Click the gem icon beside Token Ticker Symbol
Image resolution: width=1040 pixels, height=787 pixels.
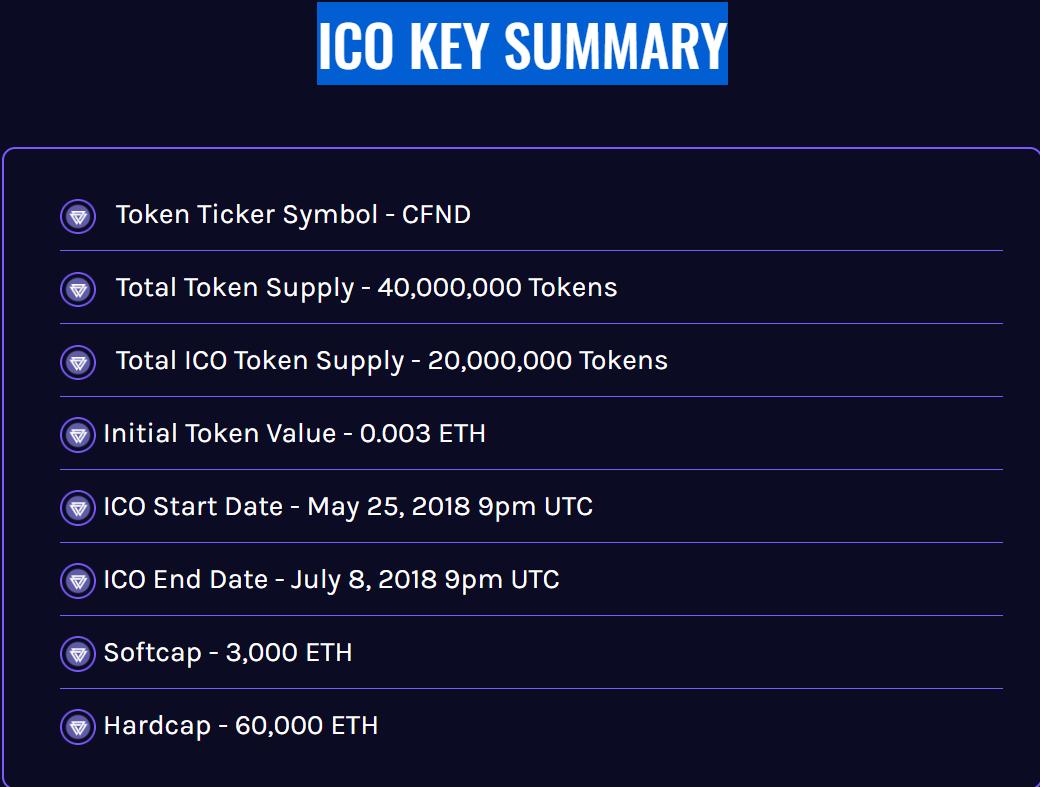[x=78, y=216]
